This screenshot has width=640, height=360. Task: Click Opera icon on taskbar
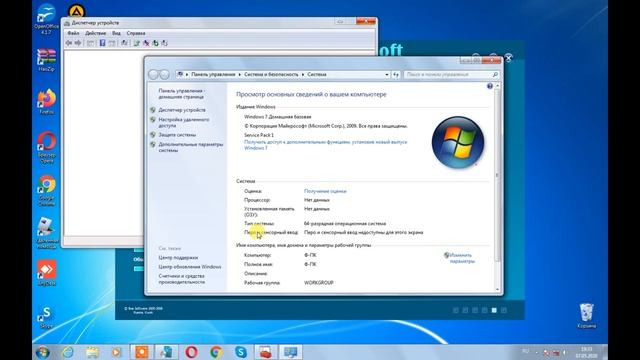point(191,352)
